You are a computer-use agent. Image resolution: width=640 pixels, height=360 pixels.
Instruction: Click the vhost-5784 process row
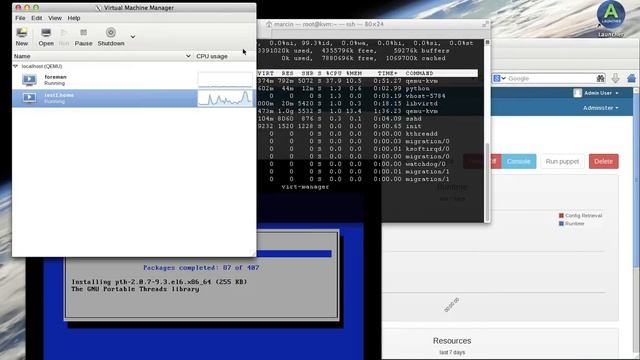click(367, 96)
